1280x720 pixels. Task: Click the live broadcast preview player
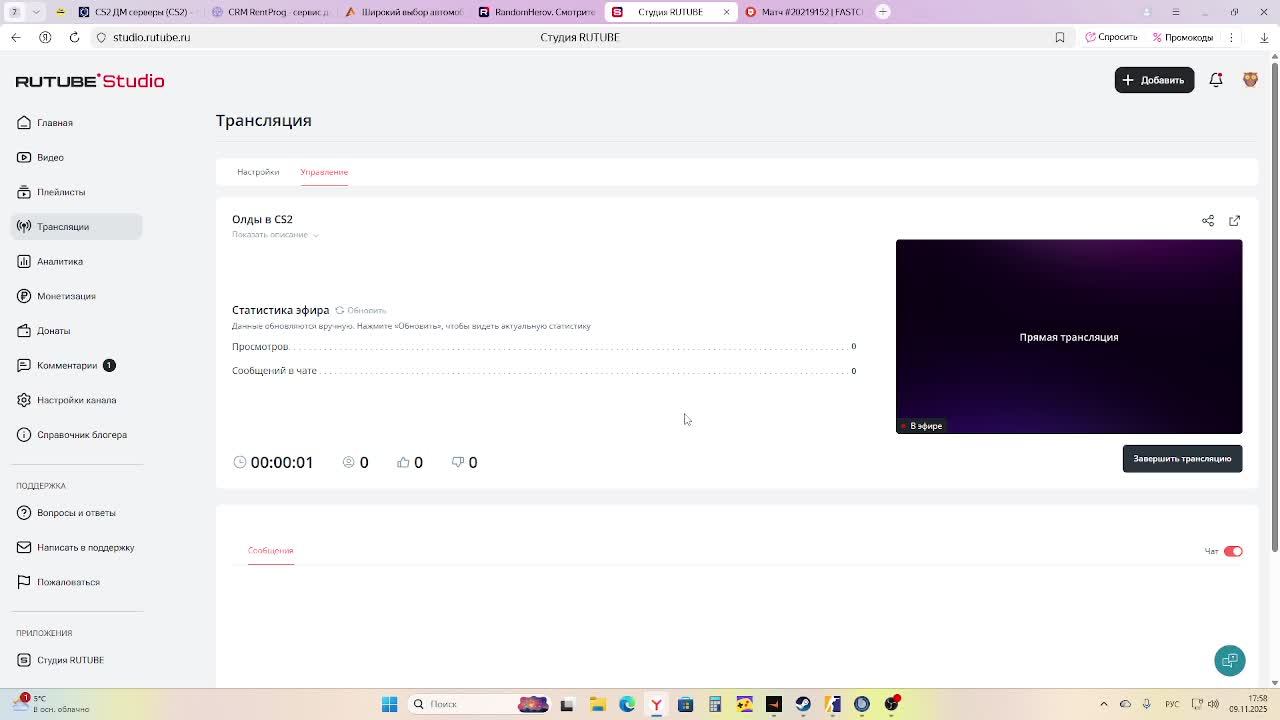(x=1069, y=336)
